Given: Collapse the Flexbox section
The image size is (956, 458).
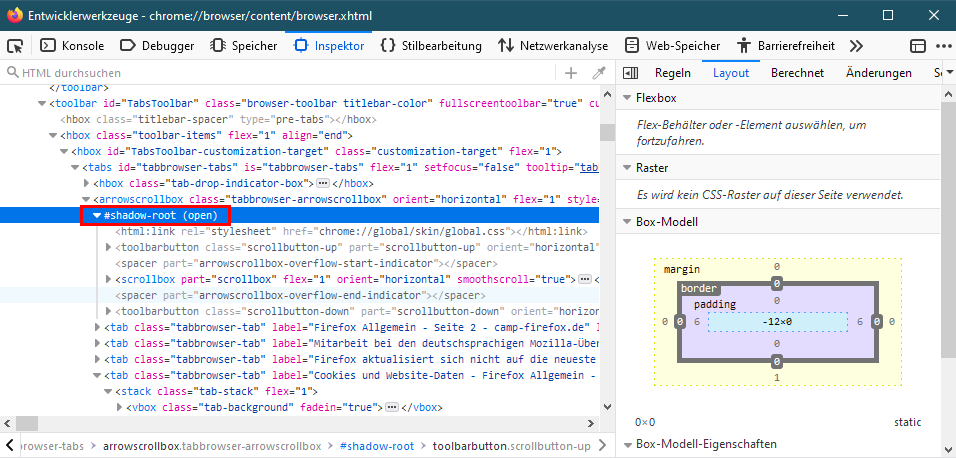Looking at the screenshot, I should [627, 98].
